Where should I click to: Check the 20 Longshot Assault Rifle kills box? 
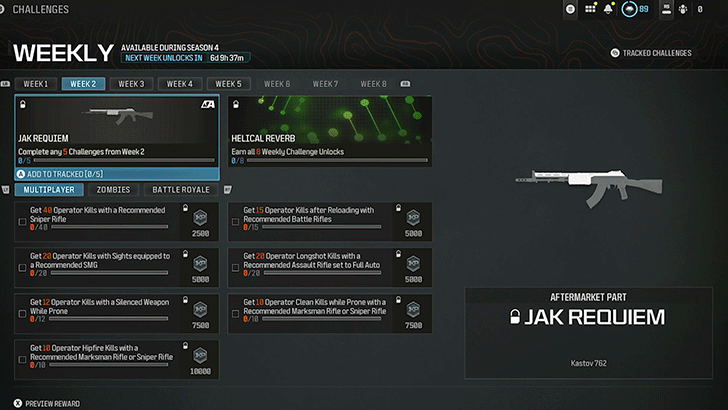click(x=235, y=268)
